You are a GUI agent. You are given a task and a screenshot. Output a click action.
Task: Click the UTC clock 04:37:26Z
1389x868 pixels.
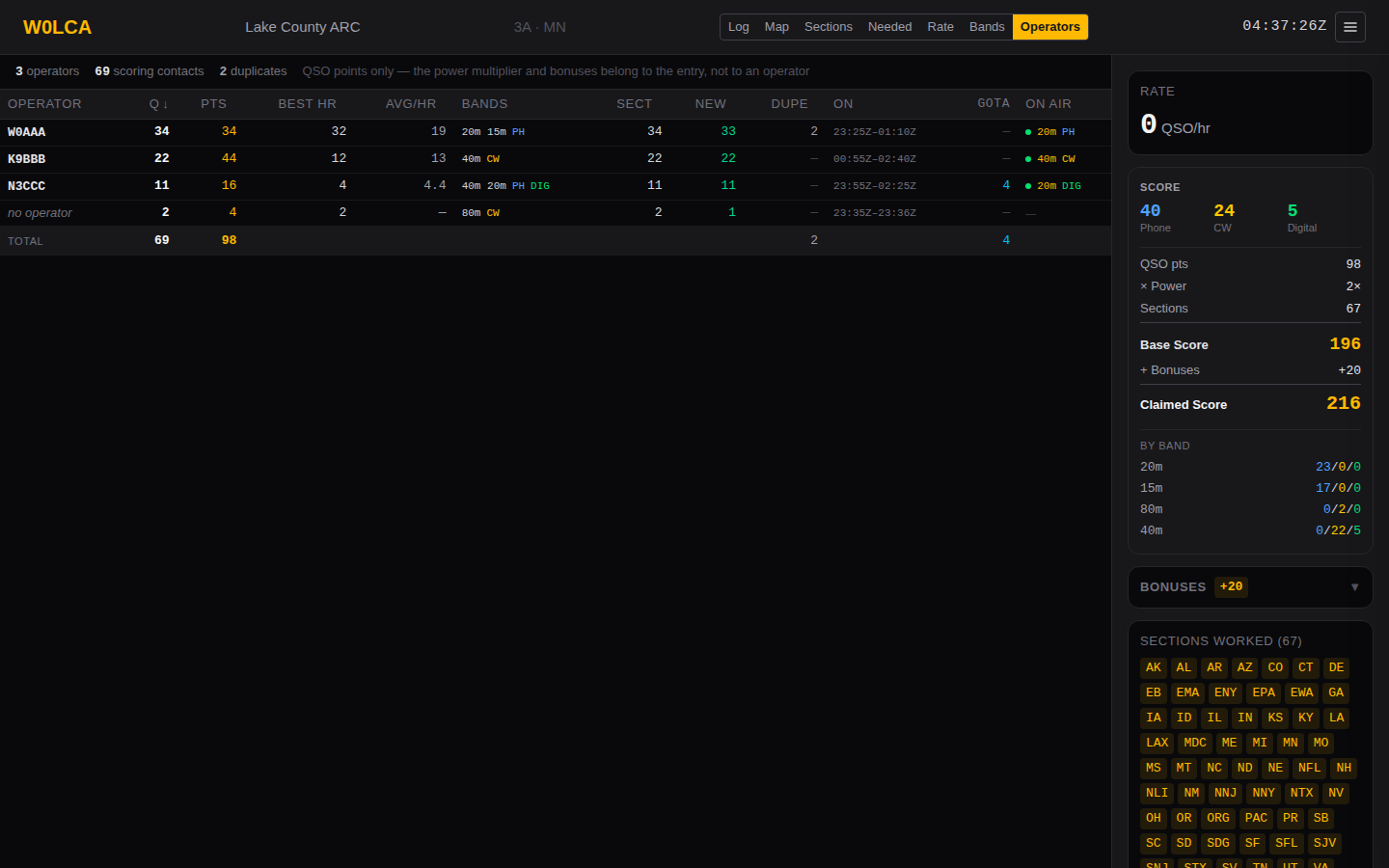(x=1284, y=26)
